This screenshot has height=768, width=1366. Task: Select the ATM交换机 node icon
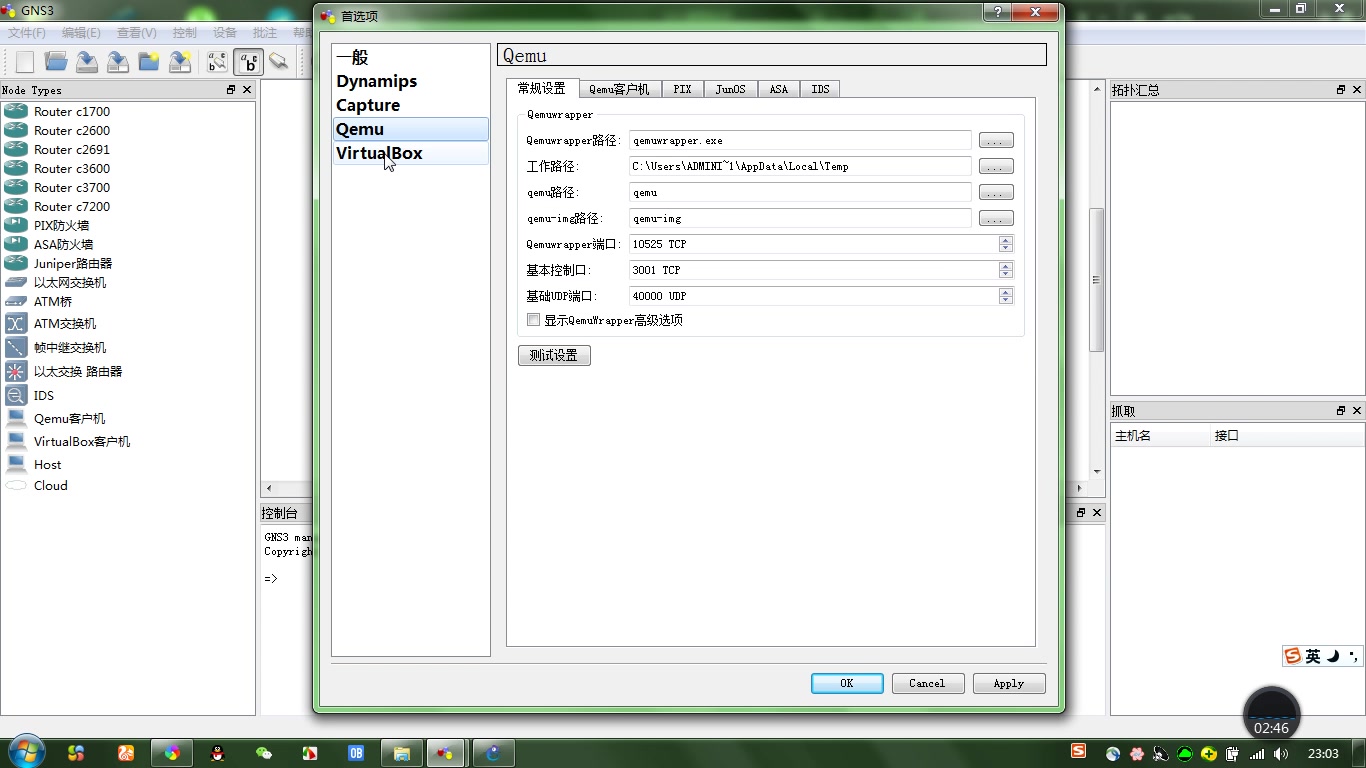(16, 323)
